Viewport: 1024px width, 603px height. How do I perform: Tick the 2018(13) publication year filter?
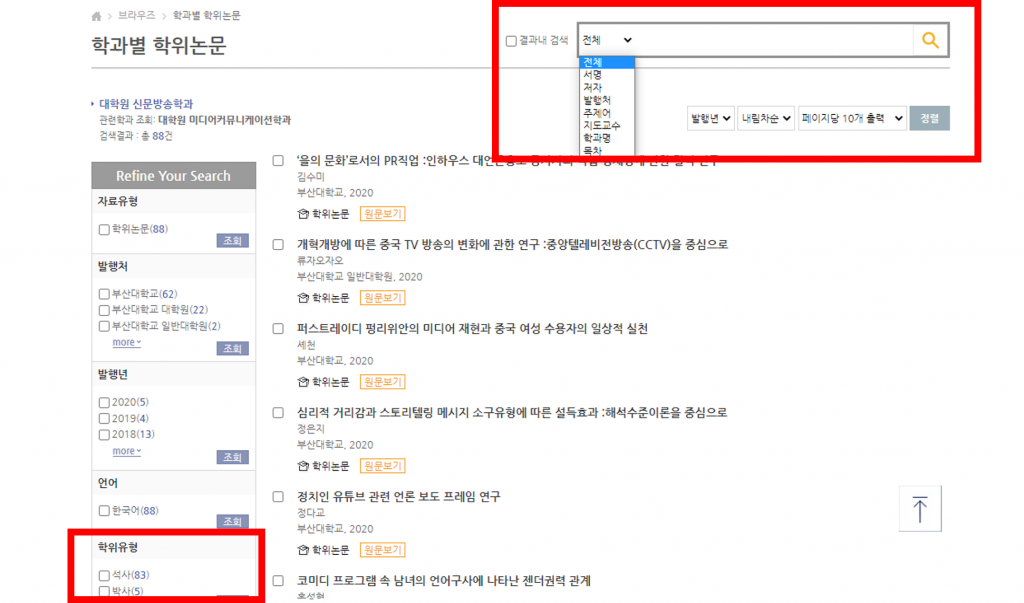[x=105, y=434]
